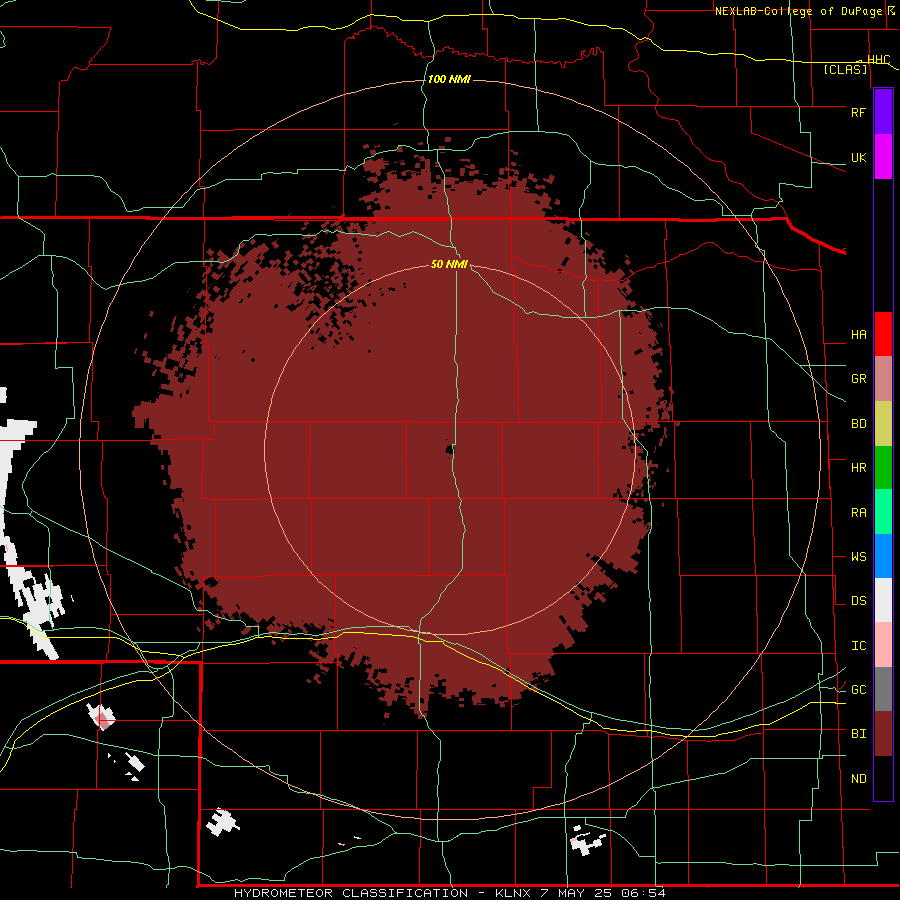Click the WS legend label

coord(858,557)
